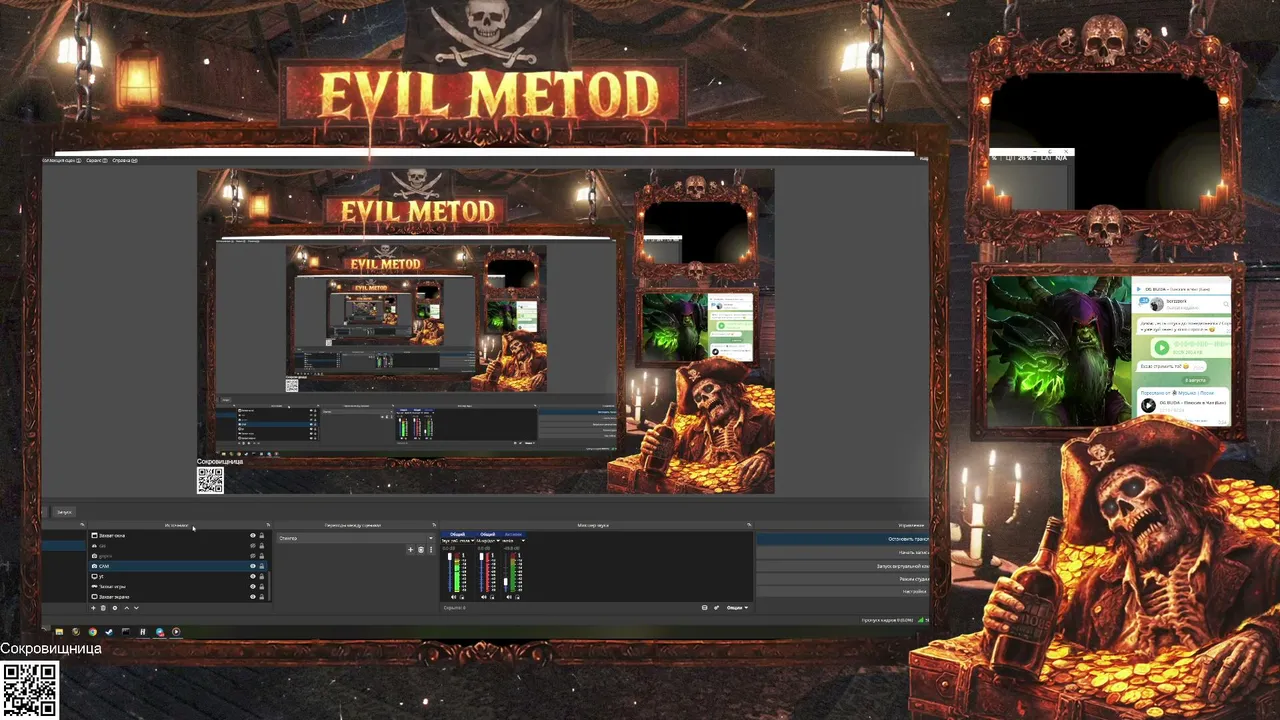Move the selected source down
The width and height of the screenshot is (1280, 720).
coord(136,608)
